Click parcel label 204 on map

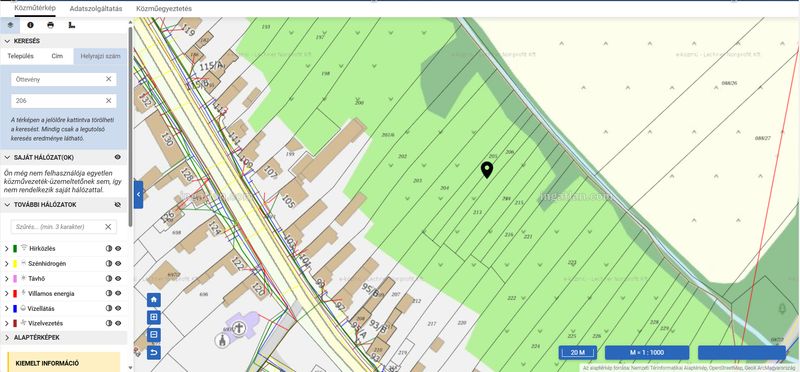444,188
